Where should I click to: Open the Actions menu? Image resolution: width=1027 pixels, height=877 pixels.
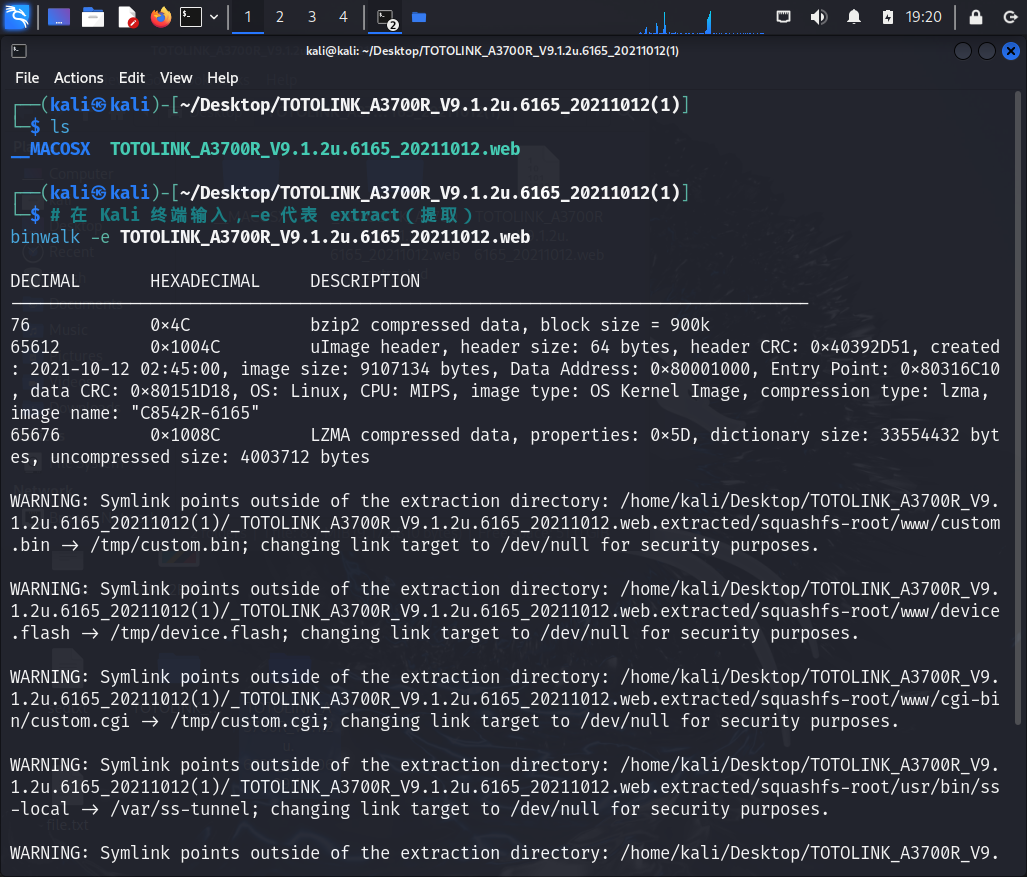click(x=79, y=78)
